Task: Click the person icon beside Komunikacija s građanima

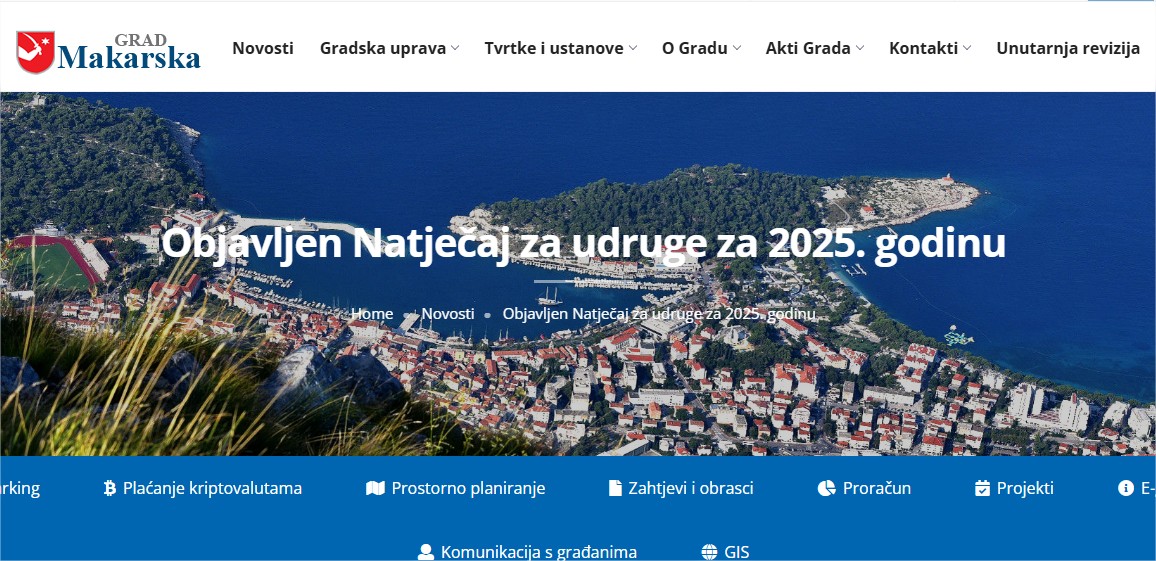Action: tap(425, 551)
